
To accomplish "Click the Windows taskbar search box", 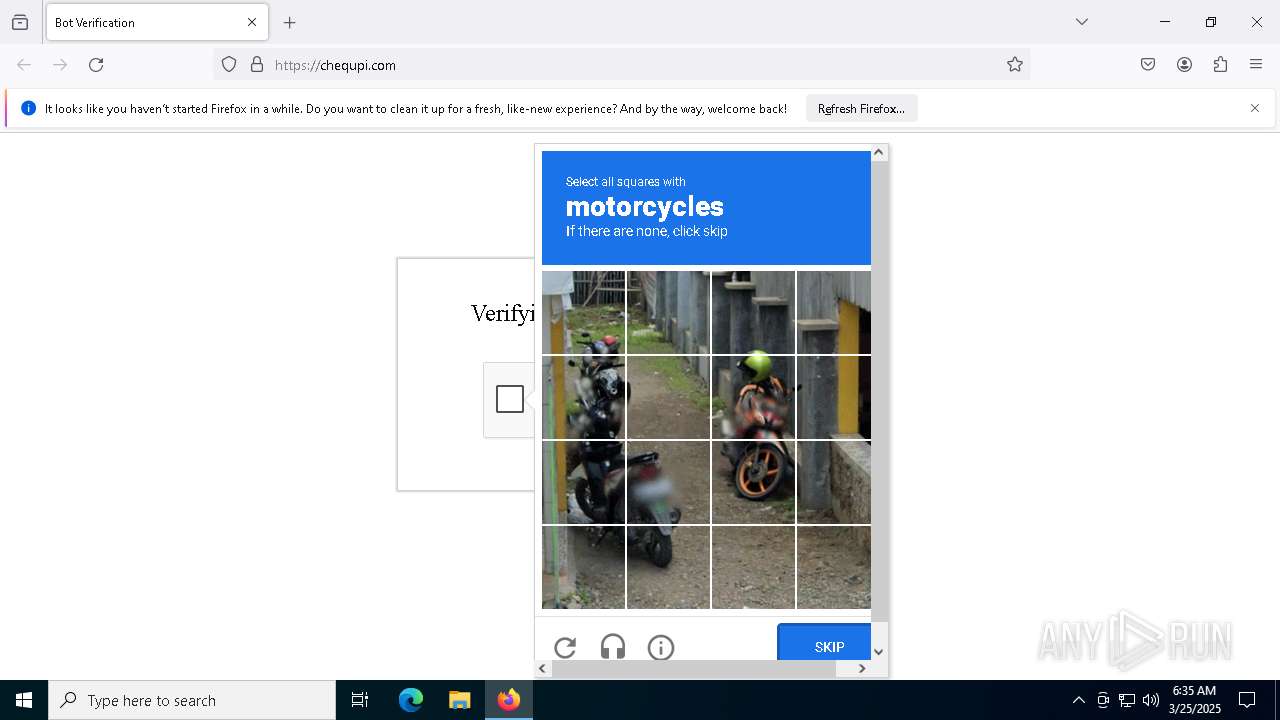I will tap(192, 700).
